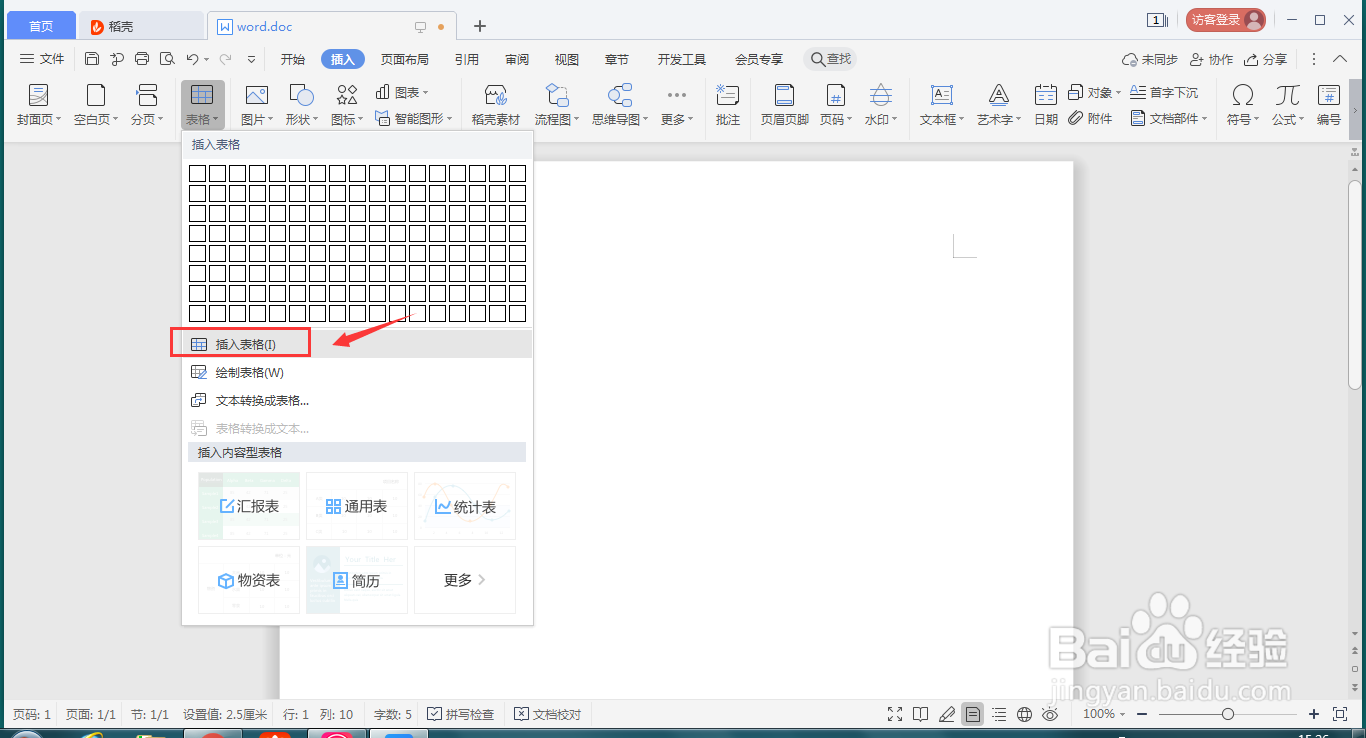Click the 批注 (Comment) icon
The height and width of the screenshot is (738, 1366).
(727, 104)
